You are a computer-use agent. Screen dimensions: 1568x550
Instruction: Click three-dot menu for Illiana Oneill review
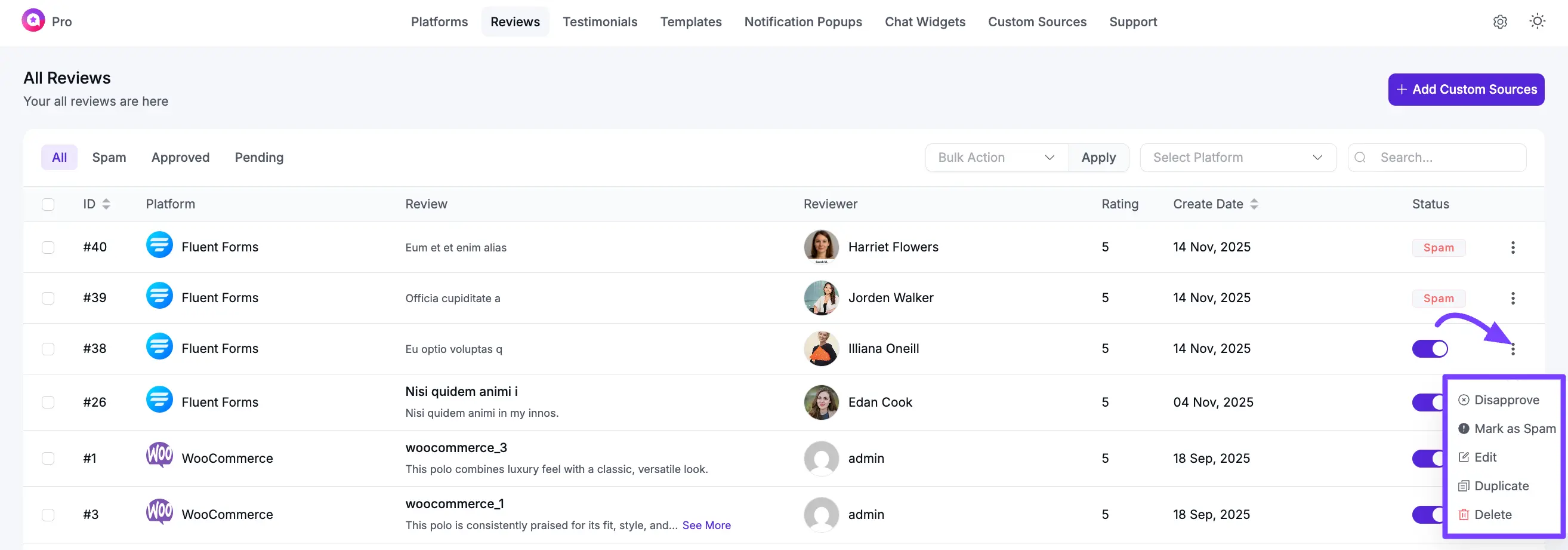[1513, 349]
